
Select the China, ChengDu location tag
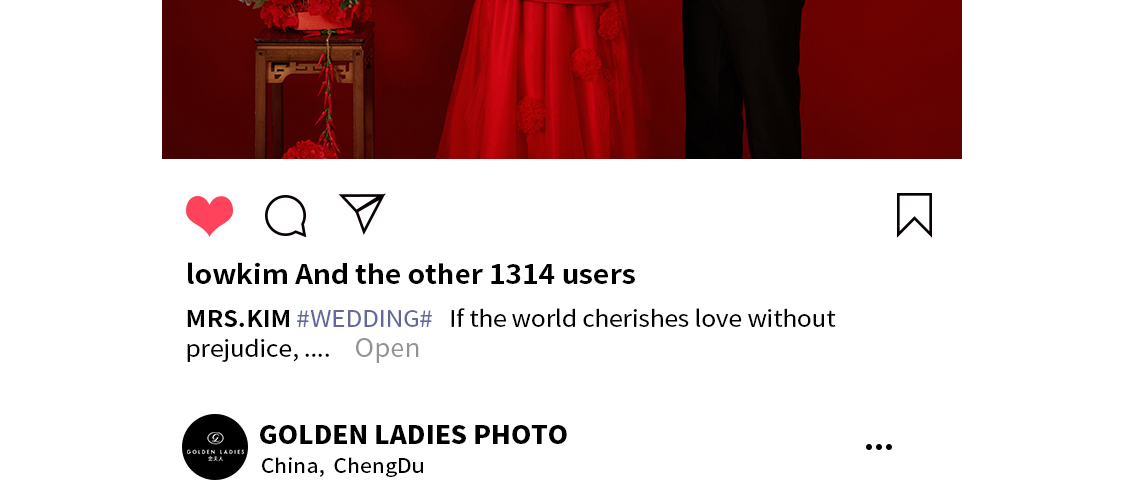click(x=343, y=466)
